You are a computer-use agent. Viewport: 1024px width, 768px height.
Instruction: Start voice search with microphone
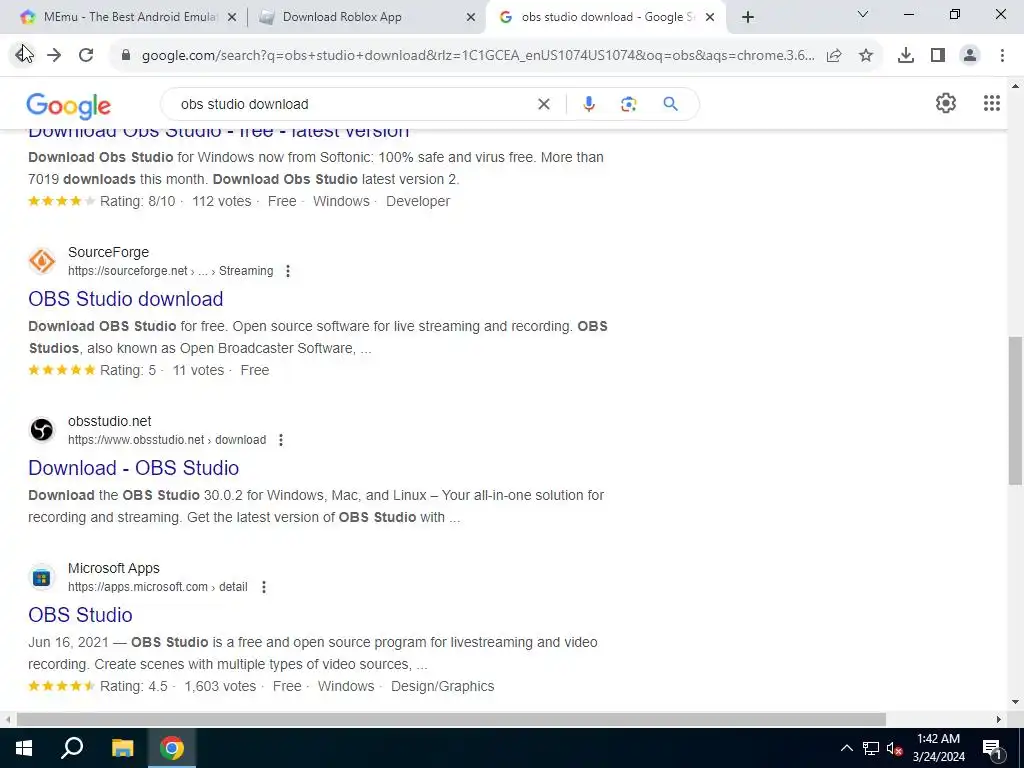tap(589, 104)
